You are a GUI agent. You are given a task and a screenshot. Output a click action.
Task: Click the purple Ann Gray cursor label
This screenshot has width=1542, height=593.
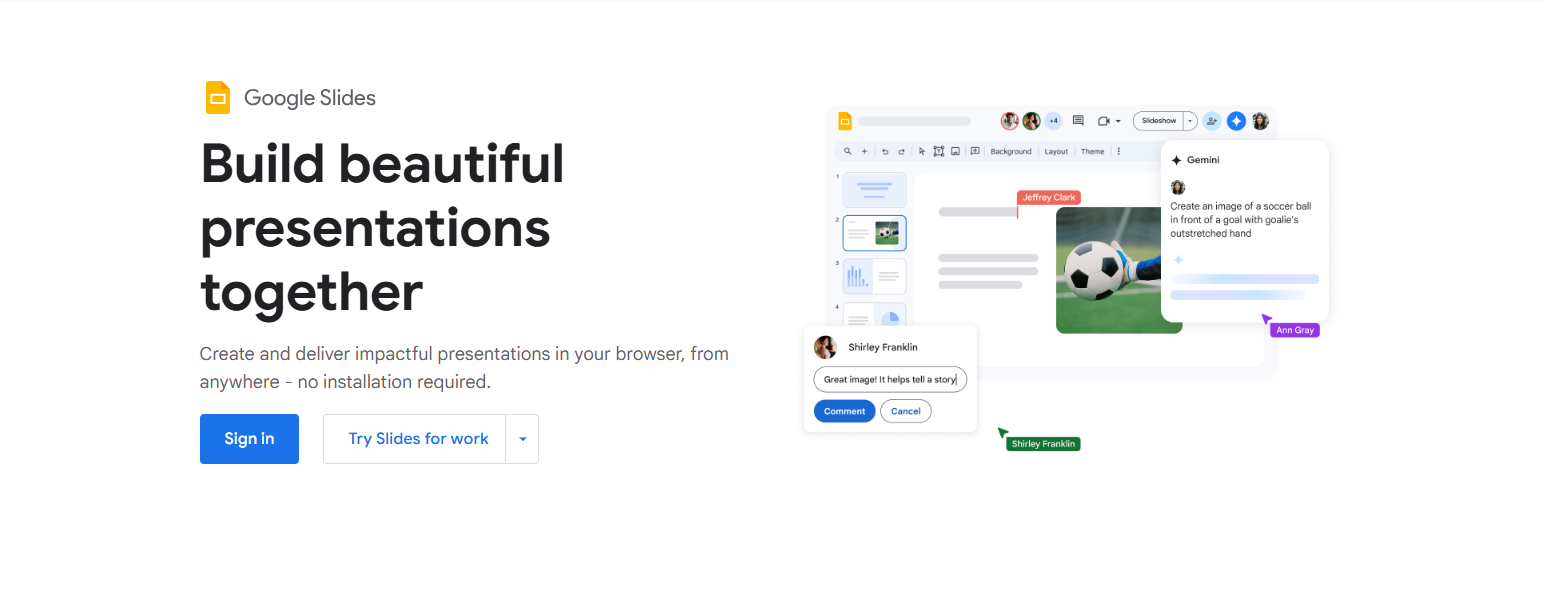pyautogui.click(x=1295, y=330)
